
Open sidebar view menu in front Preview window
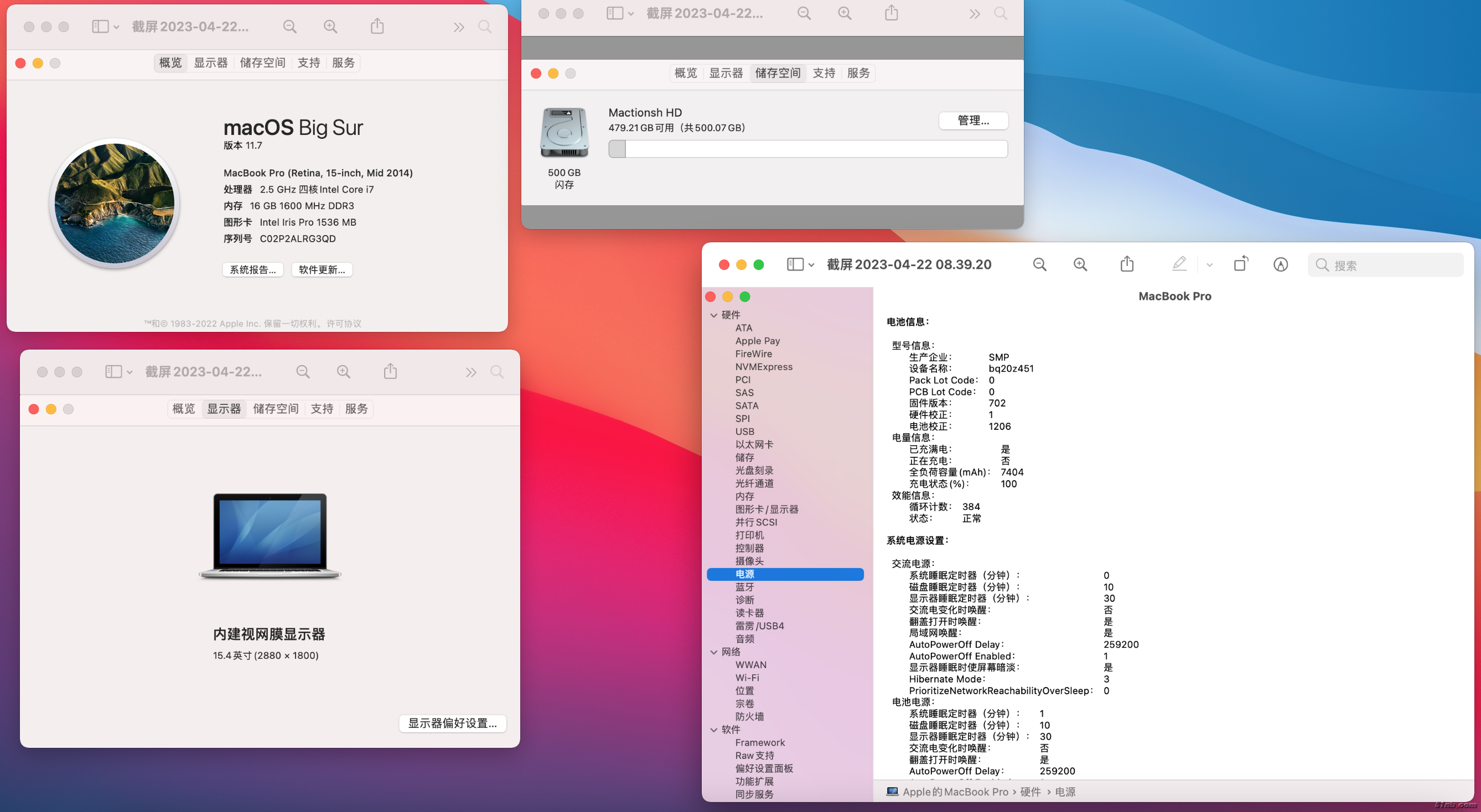coord(811,265)
